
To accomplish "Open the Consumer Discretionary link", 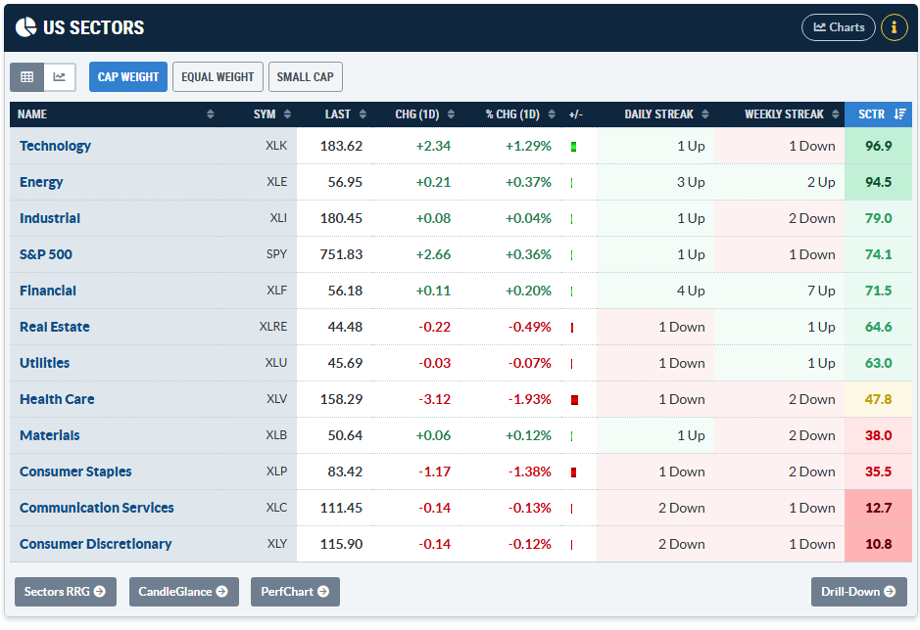I will click(96, 544).
